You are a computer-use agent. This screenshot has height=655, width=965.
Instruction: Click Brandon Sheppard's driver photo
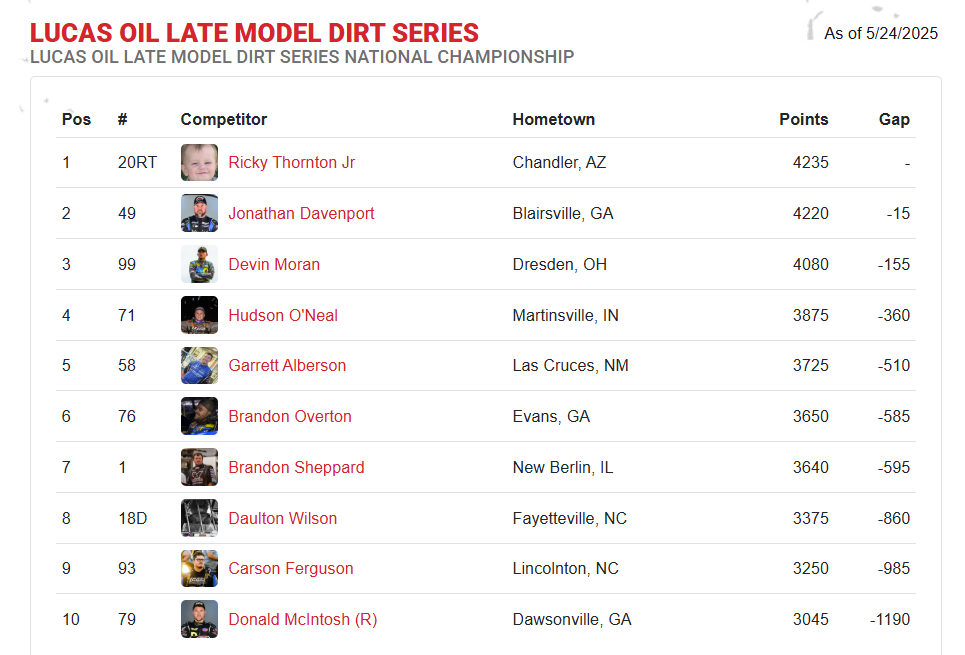click(199, 467)
